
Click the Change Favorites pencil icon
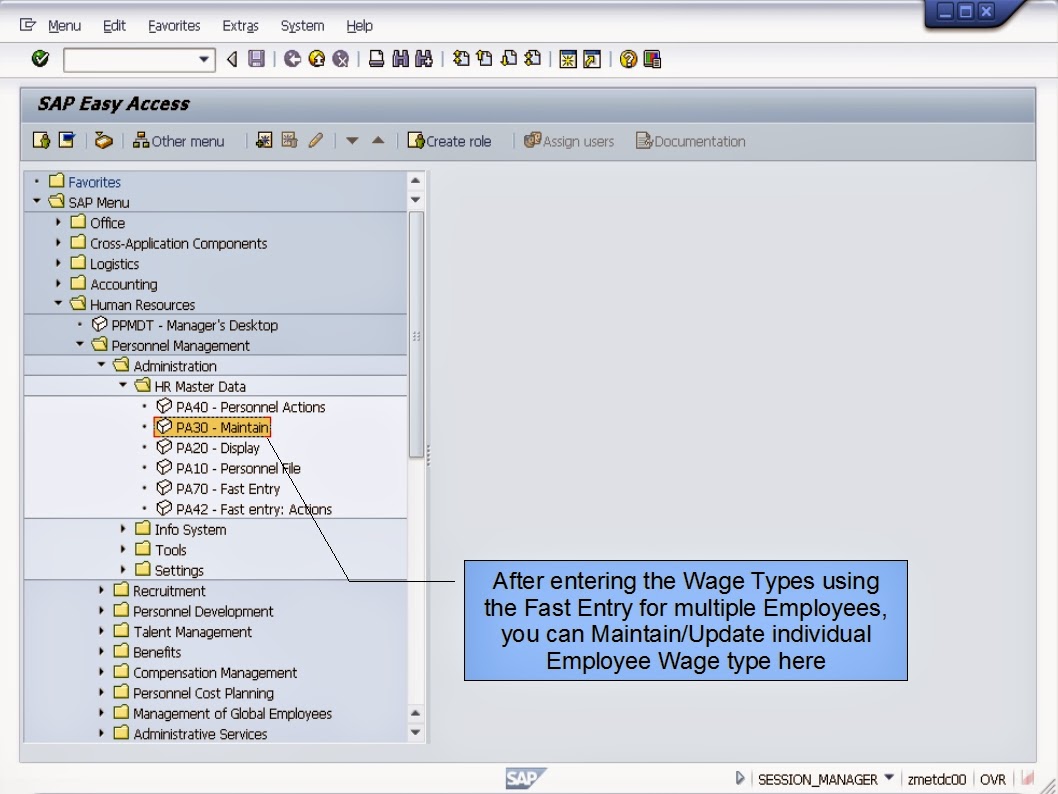click(315, 140)
